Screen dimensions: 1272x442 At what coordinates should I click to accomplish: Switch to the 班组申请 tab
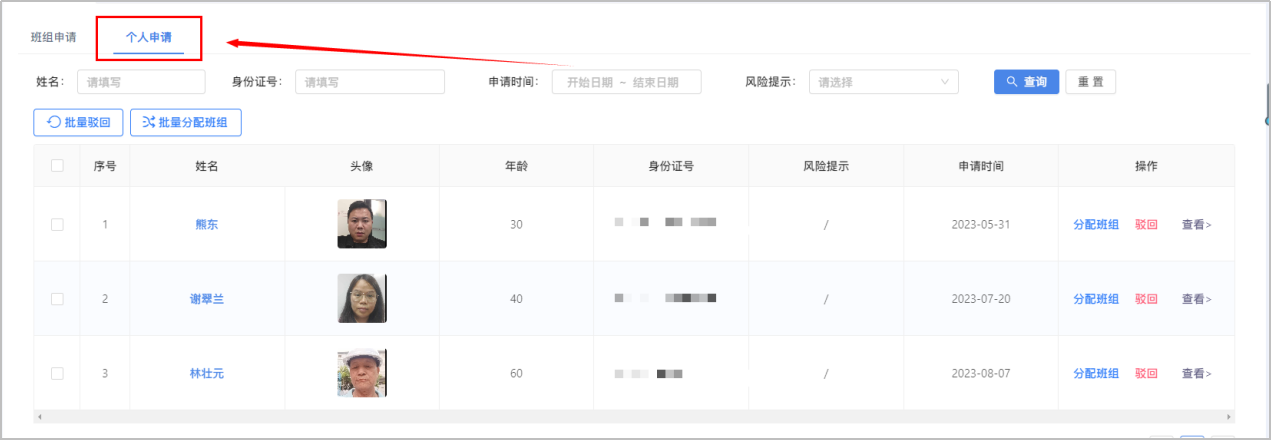(54, 37)
